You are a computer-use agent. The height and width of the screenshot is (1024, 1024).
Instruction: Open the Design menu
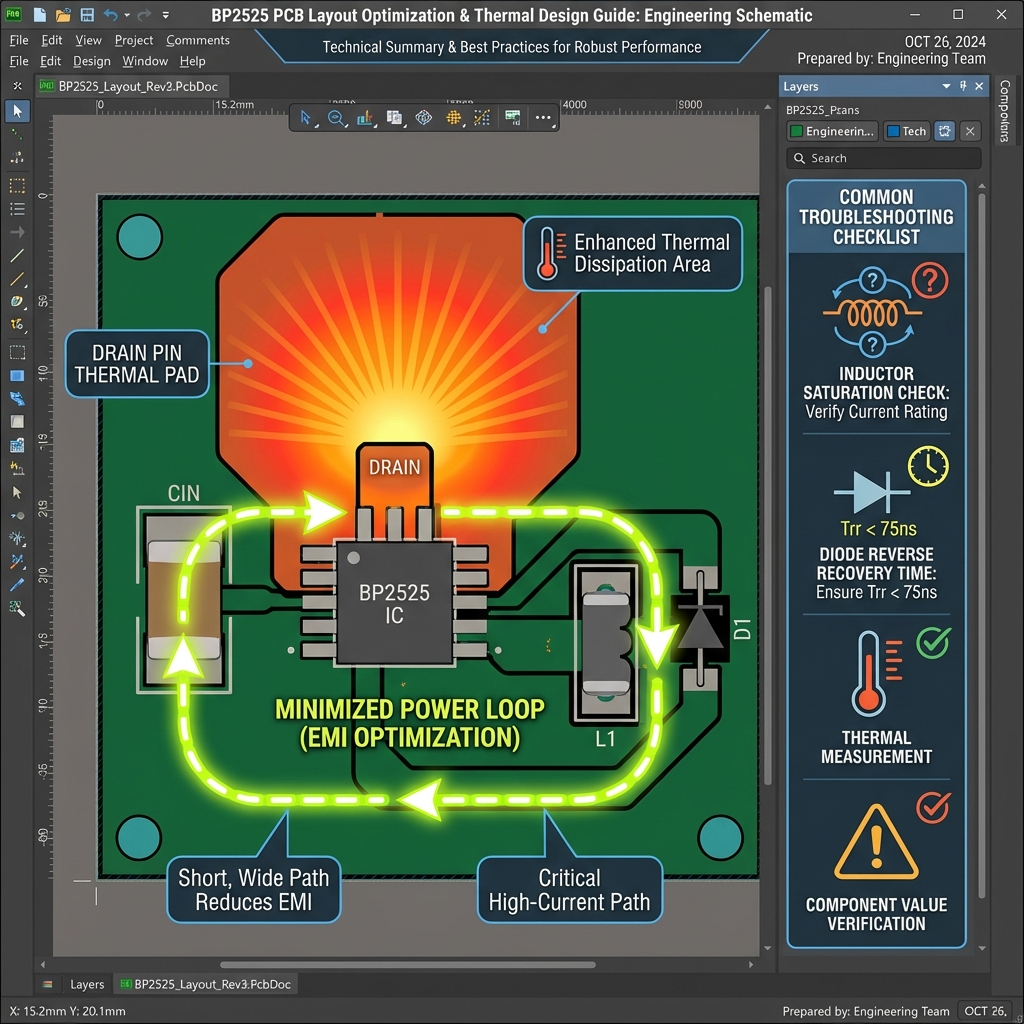pyautogui.click(x=91, y=61)
